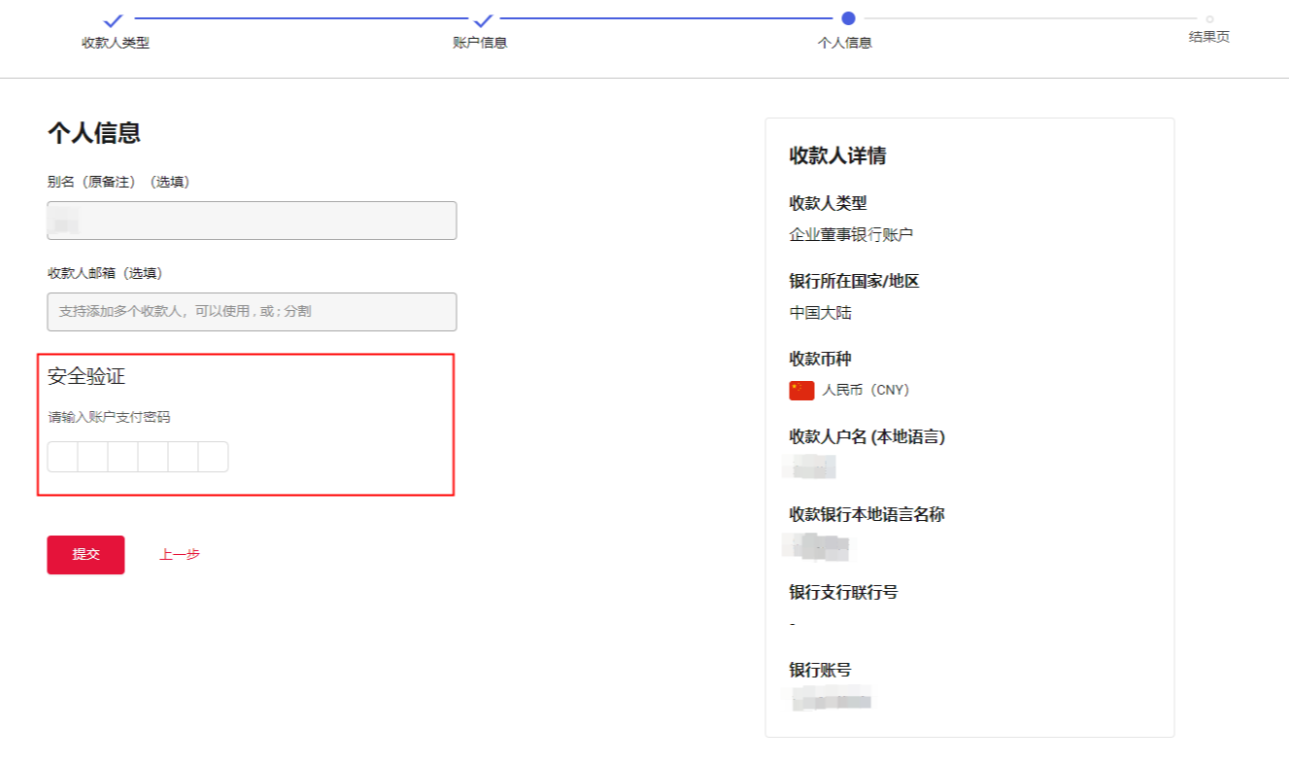Viewport: 1289px width, 758px height.
Task: Click the blue dot above 个人信息
Action: click(x=848, y=18)
